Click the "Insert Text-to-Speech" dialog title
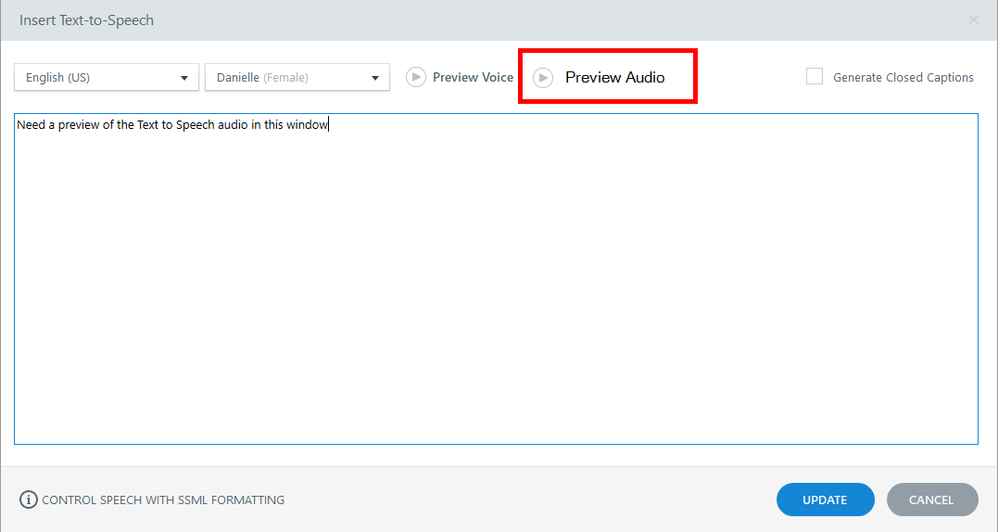998x532 pixels. 87,20
